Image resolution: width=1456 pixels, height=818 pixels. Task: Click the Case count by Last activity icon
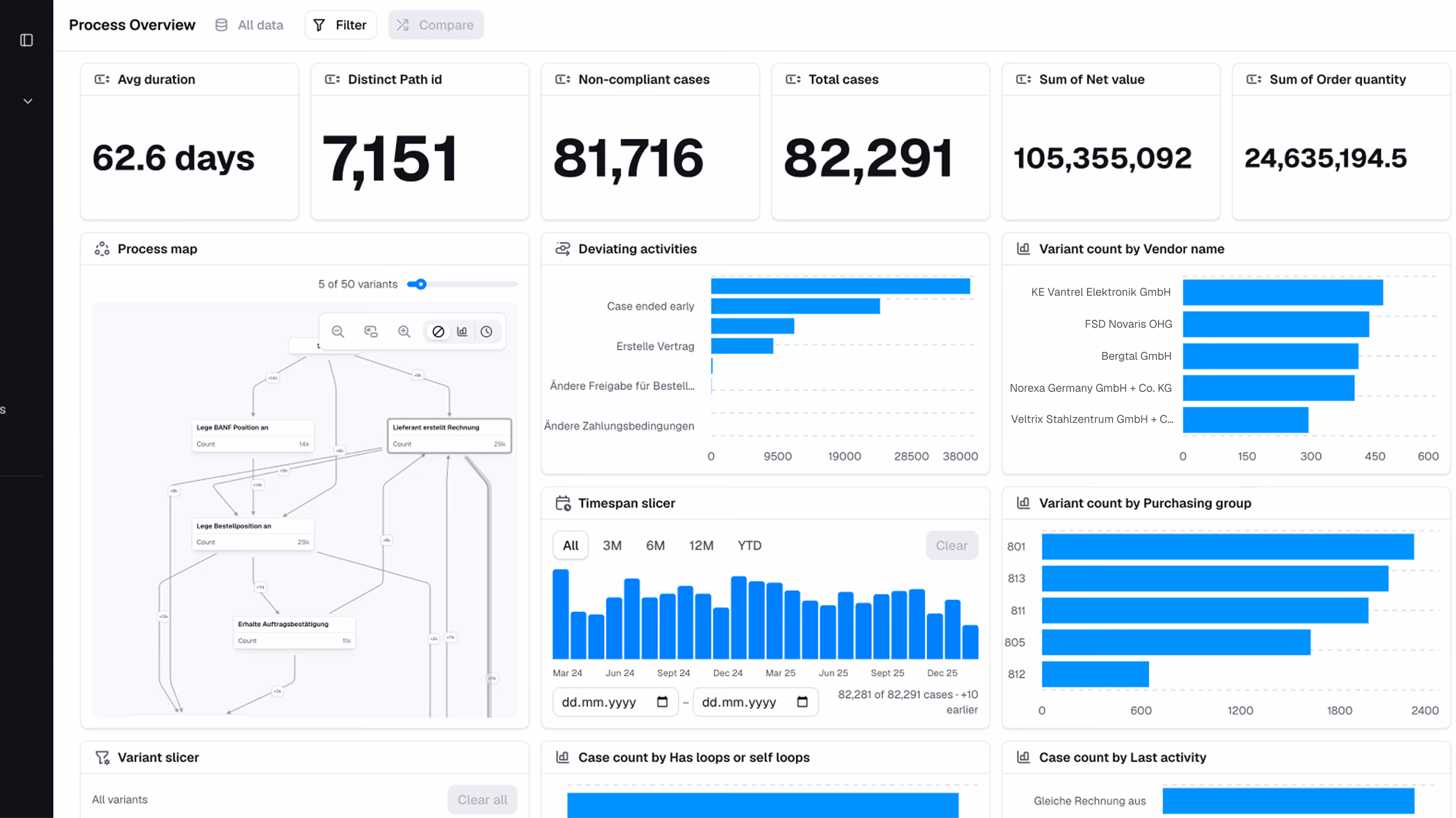pyautogui.click(x=1023, y=757)
